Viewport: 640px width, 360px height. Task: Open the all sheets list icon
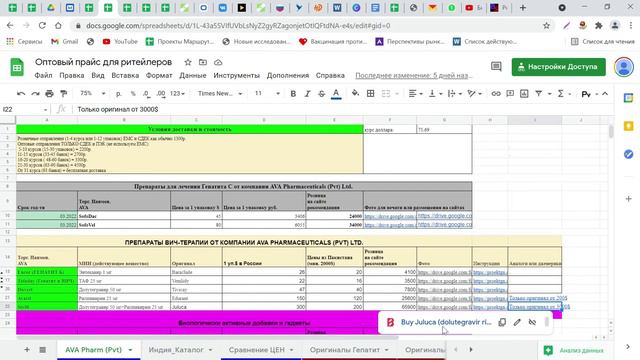[42, 350]
